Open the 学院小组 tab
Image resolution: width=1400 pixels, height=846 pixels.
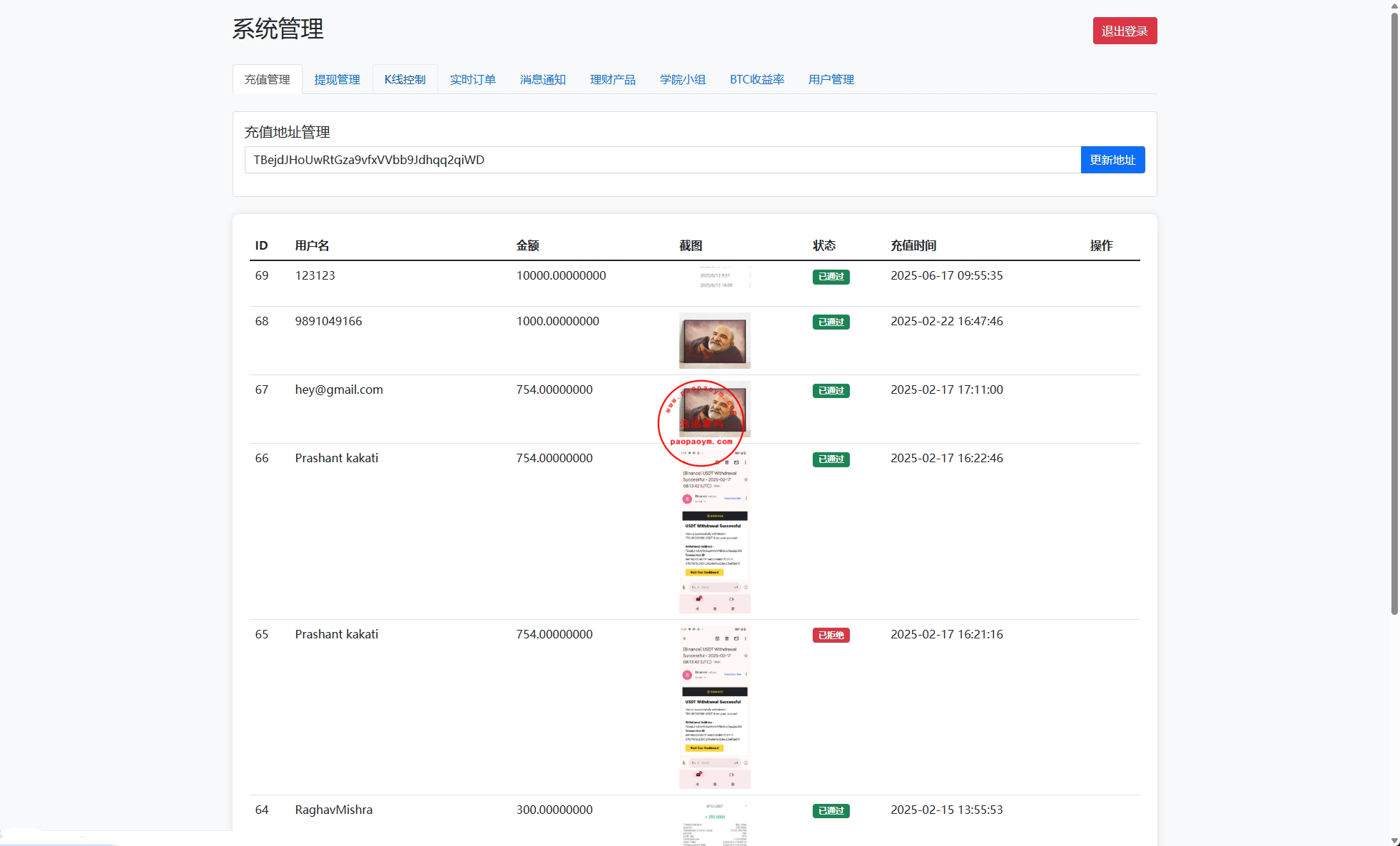point(682,79)
